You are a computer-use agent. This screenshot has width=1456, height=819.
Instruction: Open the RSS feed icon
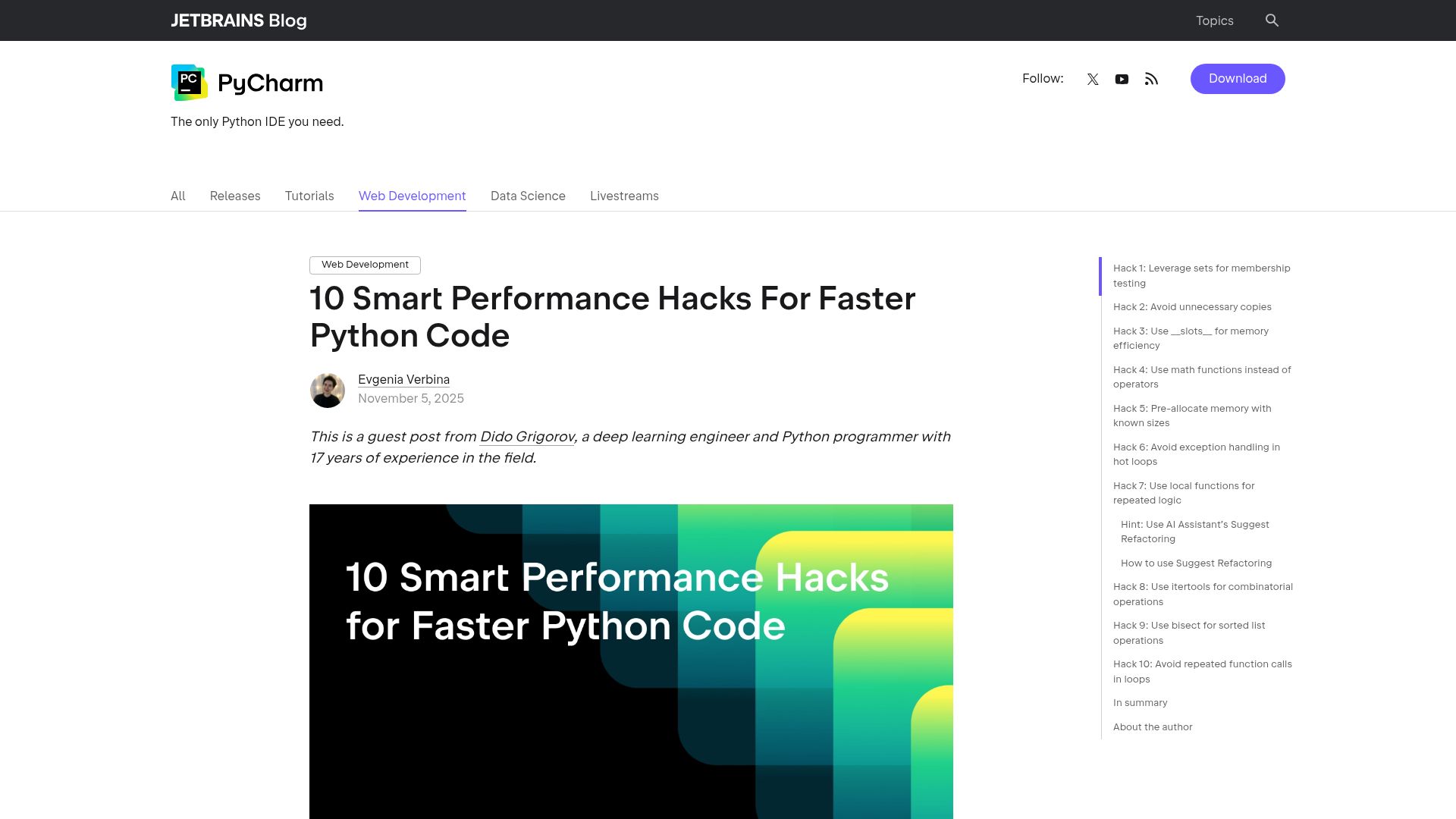coord(1151,79)
